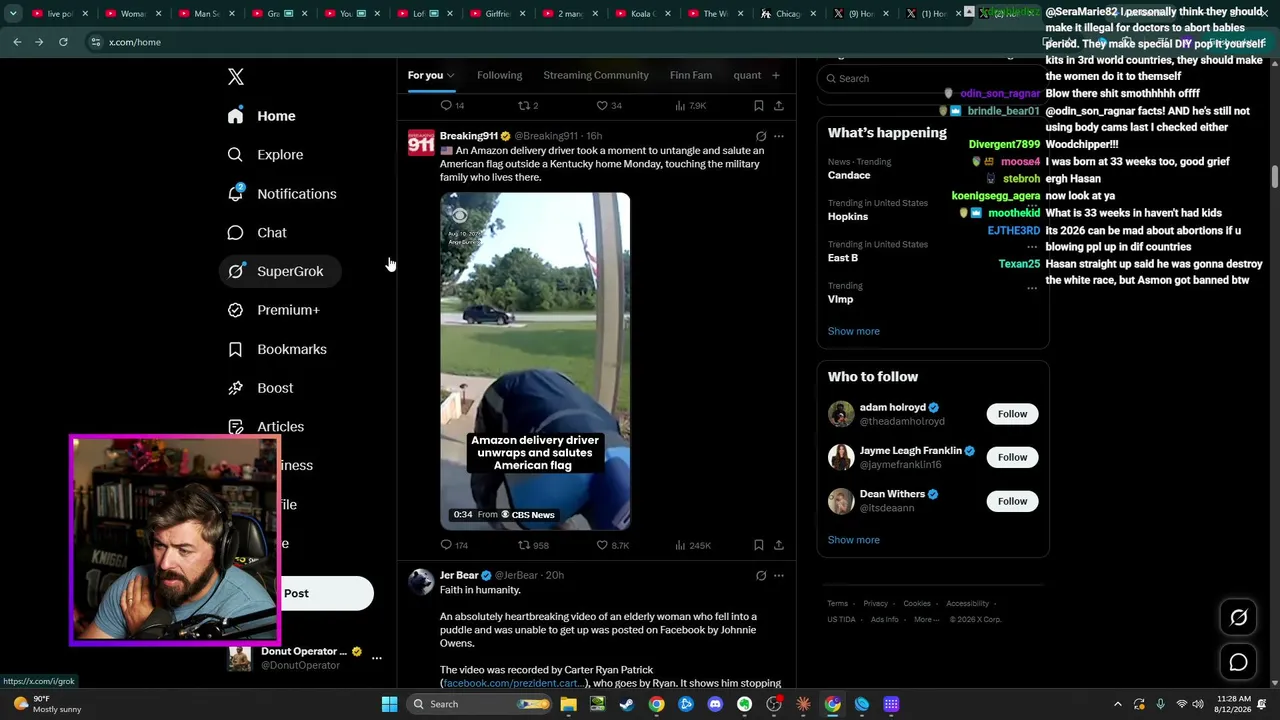Open more options on Jer Bear post

tap(779, 576)
